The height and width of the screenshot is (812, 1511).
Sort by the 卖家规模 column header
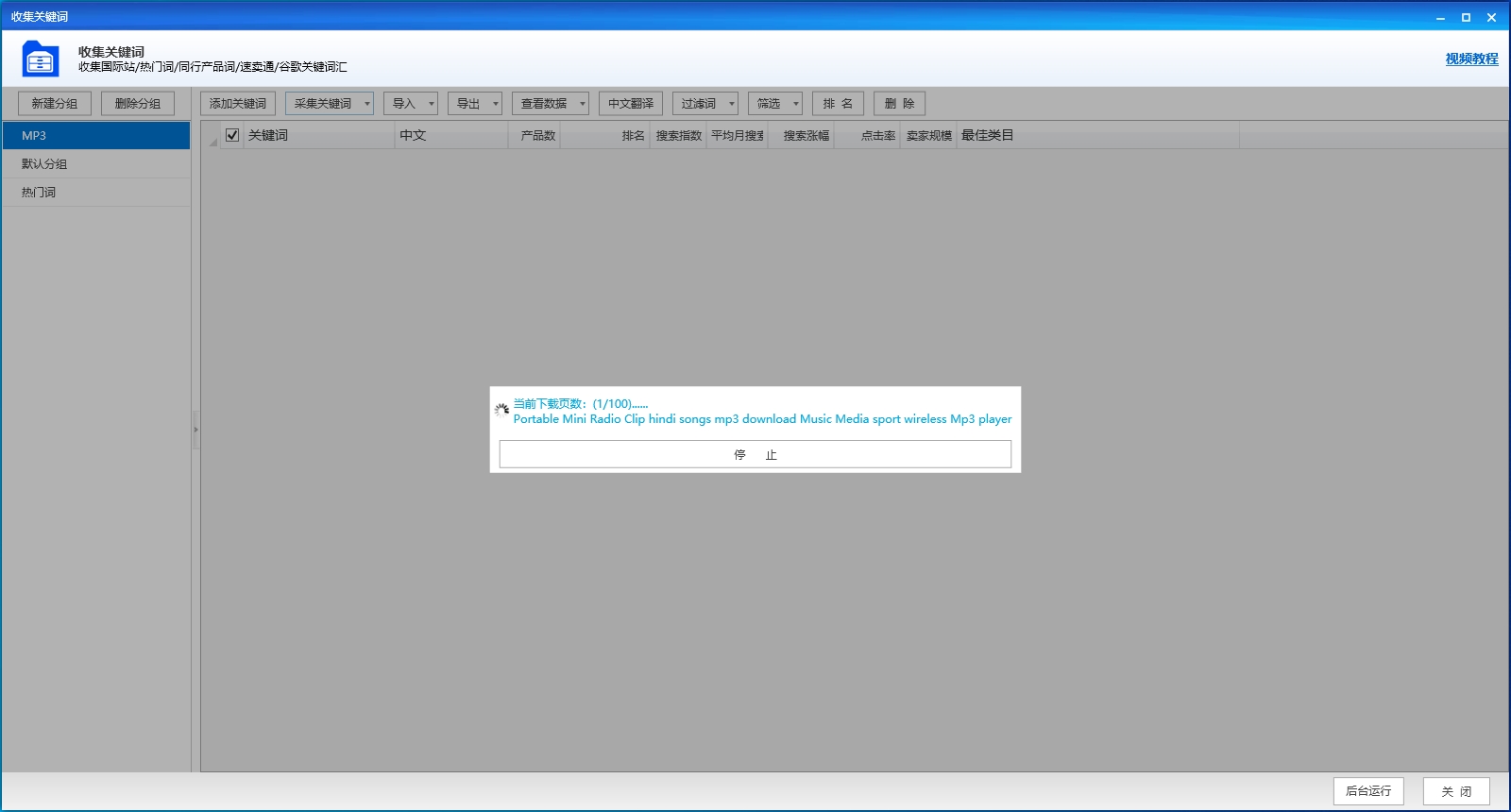coord(929,135)
